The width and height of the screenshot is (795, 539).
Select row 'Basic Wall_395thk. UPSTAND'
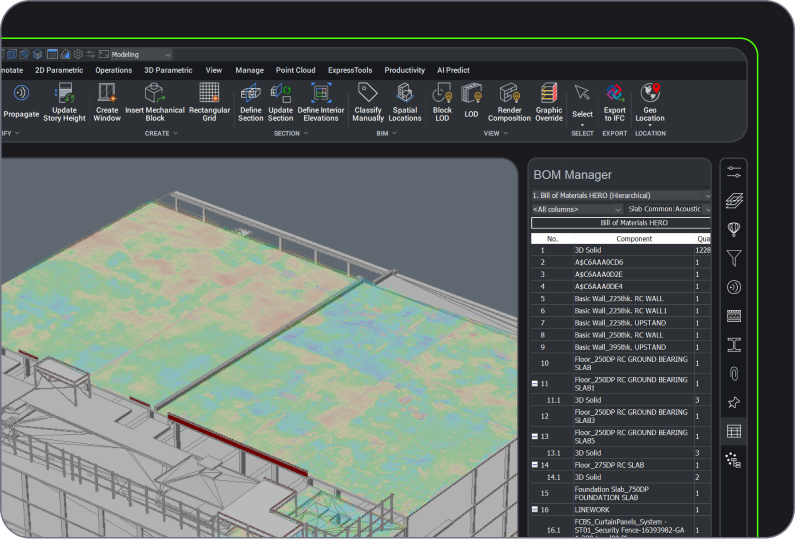tap(621, 347)
